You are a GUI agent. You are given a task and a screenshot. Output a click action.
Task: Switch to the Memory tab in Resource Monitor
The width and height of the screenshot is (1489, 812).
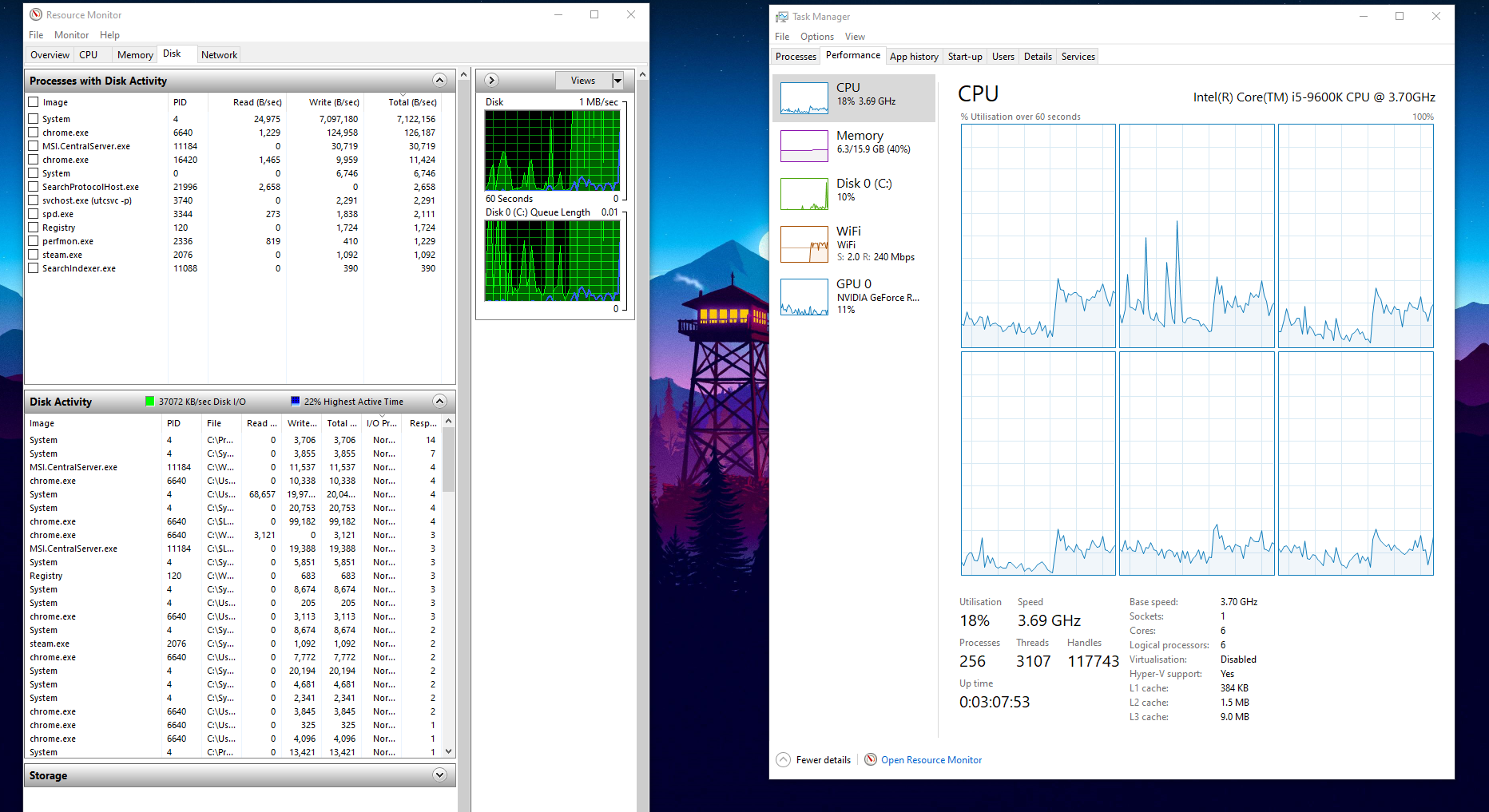(x=135, y=55)
